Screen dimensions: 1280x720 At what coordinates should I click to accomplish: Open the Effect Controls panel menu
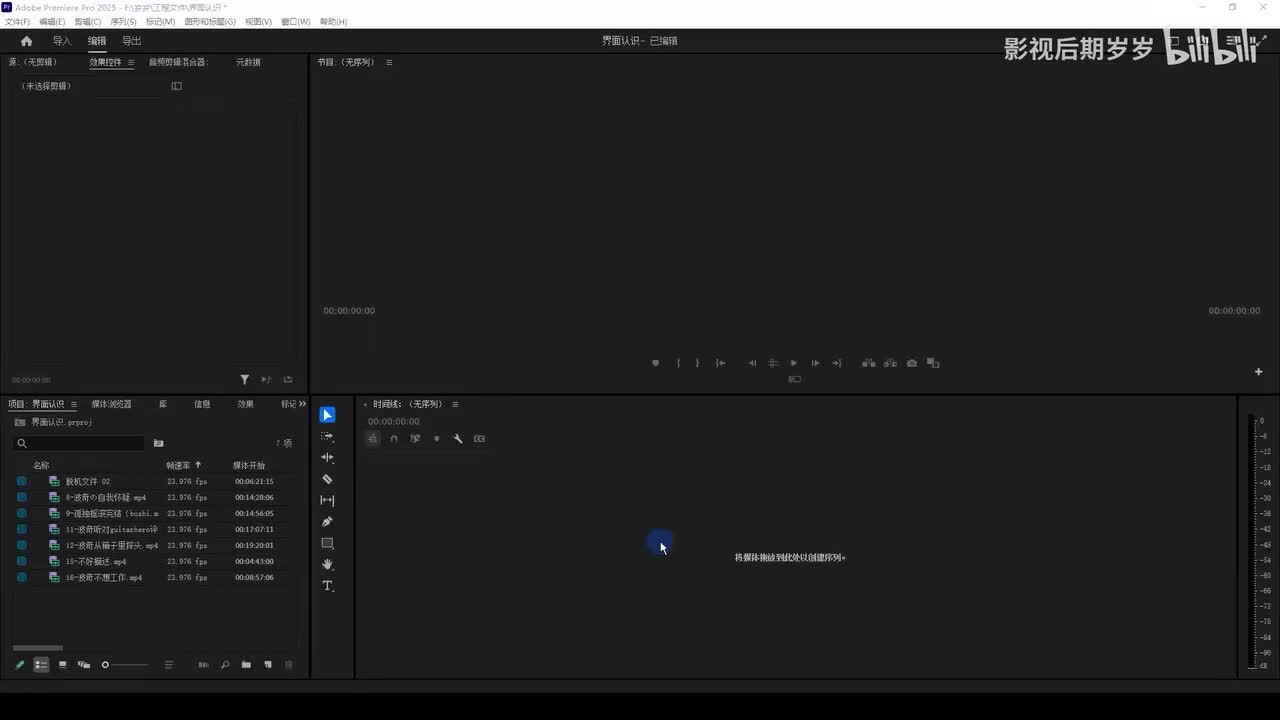pos(130,62)
